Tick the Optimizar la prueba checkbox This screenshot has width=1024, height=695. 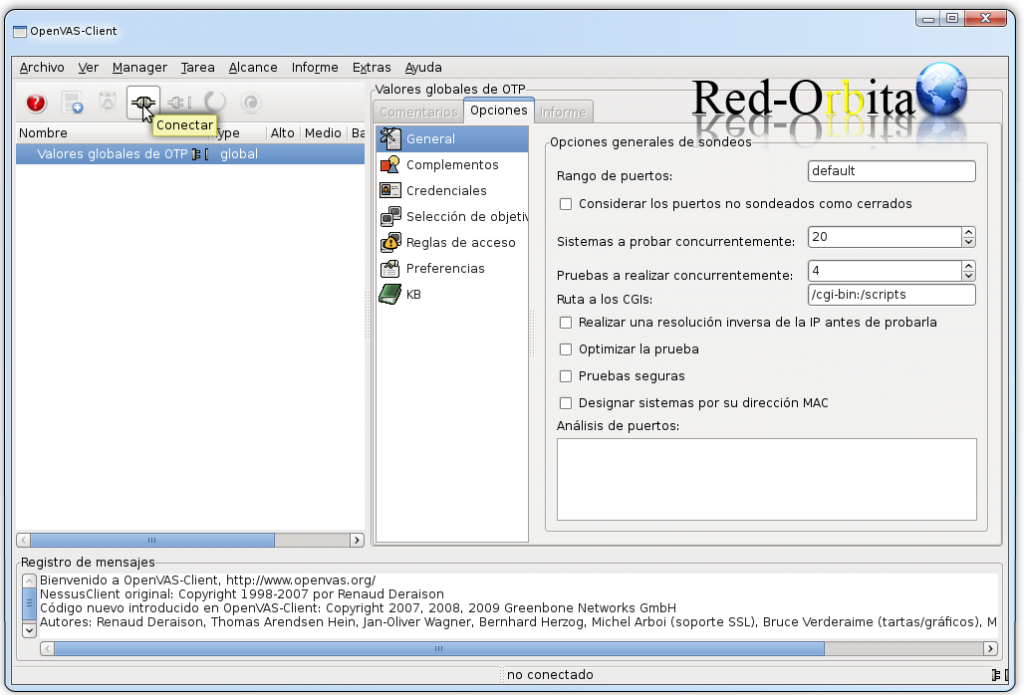pos(566,349)
